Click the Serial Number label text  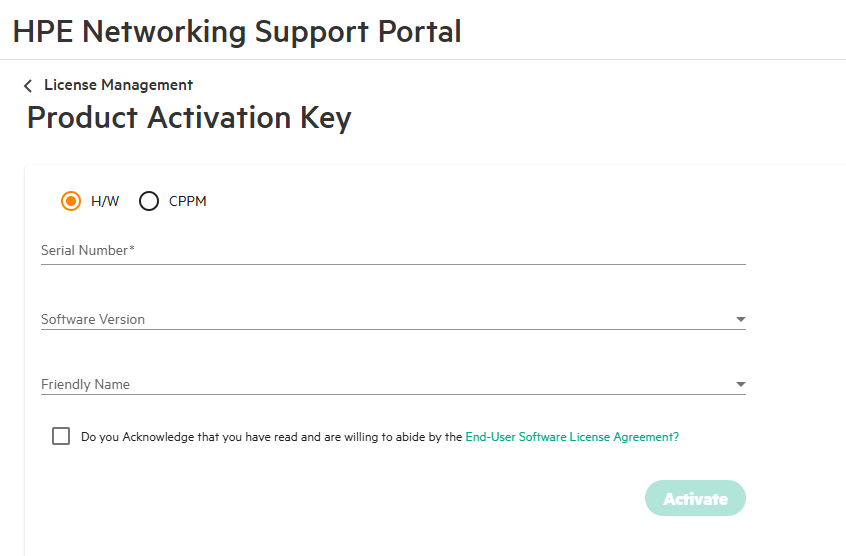tap(87, 250)
